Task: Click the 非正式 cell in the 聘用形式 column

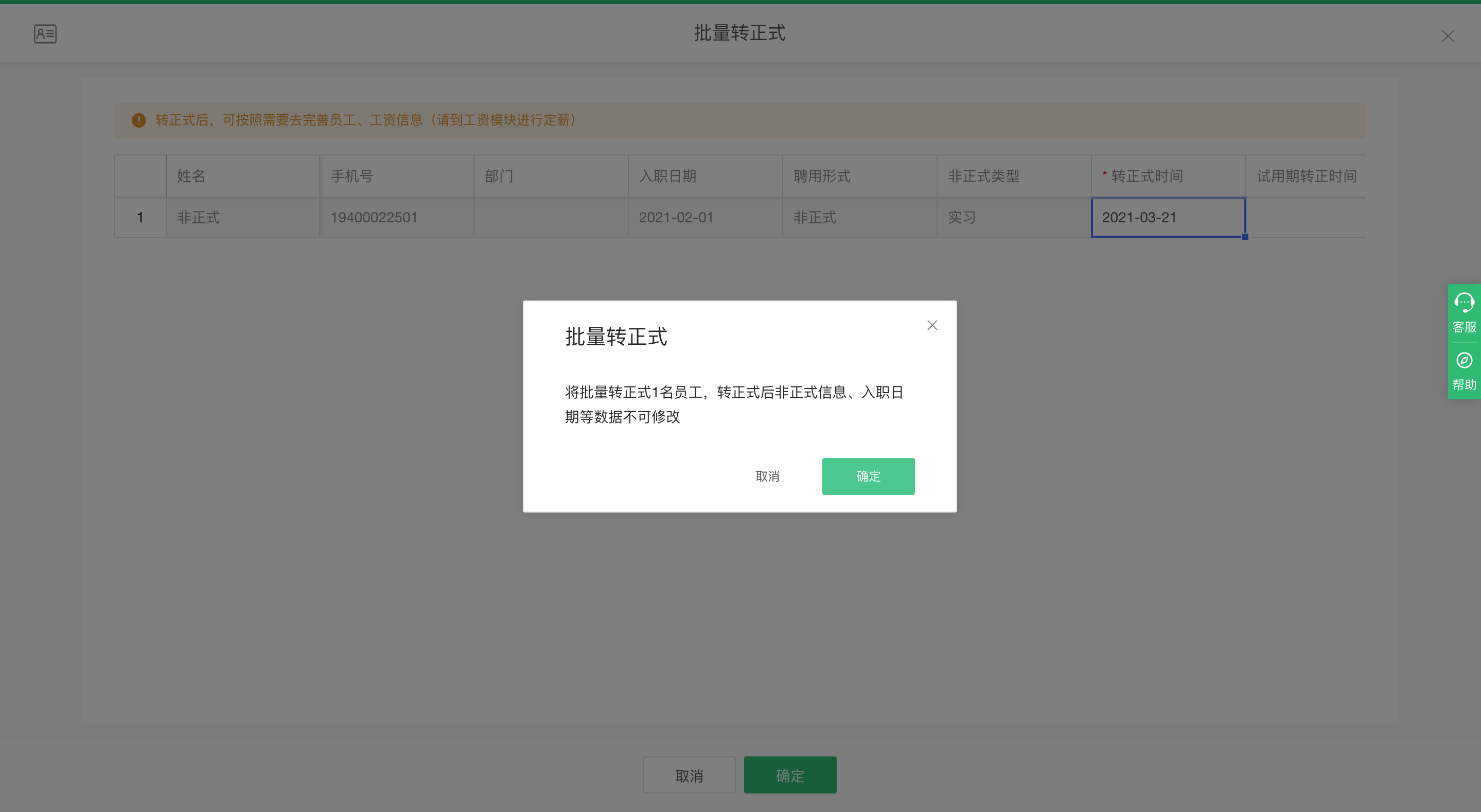Action: click(x=859, y=217)
